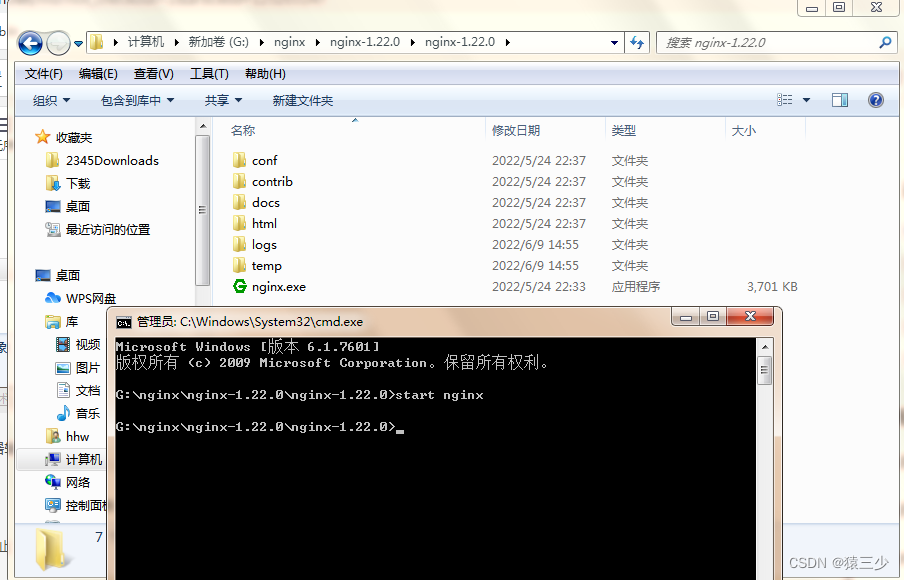Open the 帮助(H) menu
This screenshot has height=580, width=904.
tap(265, 74)
